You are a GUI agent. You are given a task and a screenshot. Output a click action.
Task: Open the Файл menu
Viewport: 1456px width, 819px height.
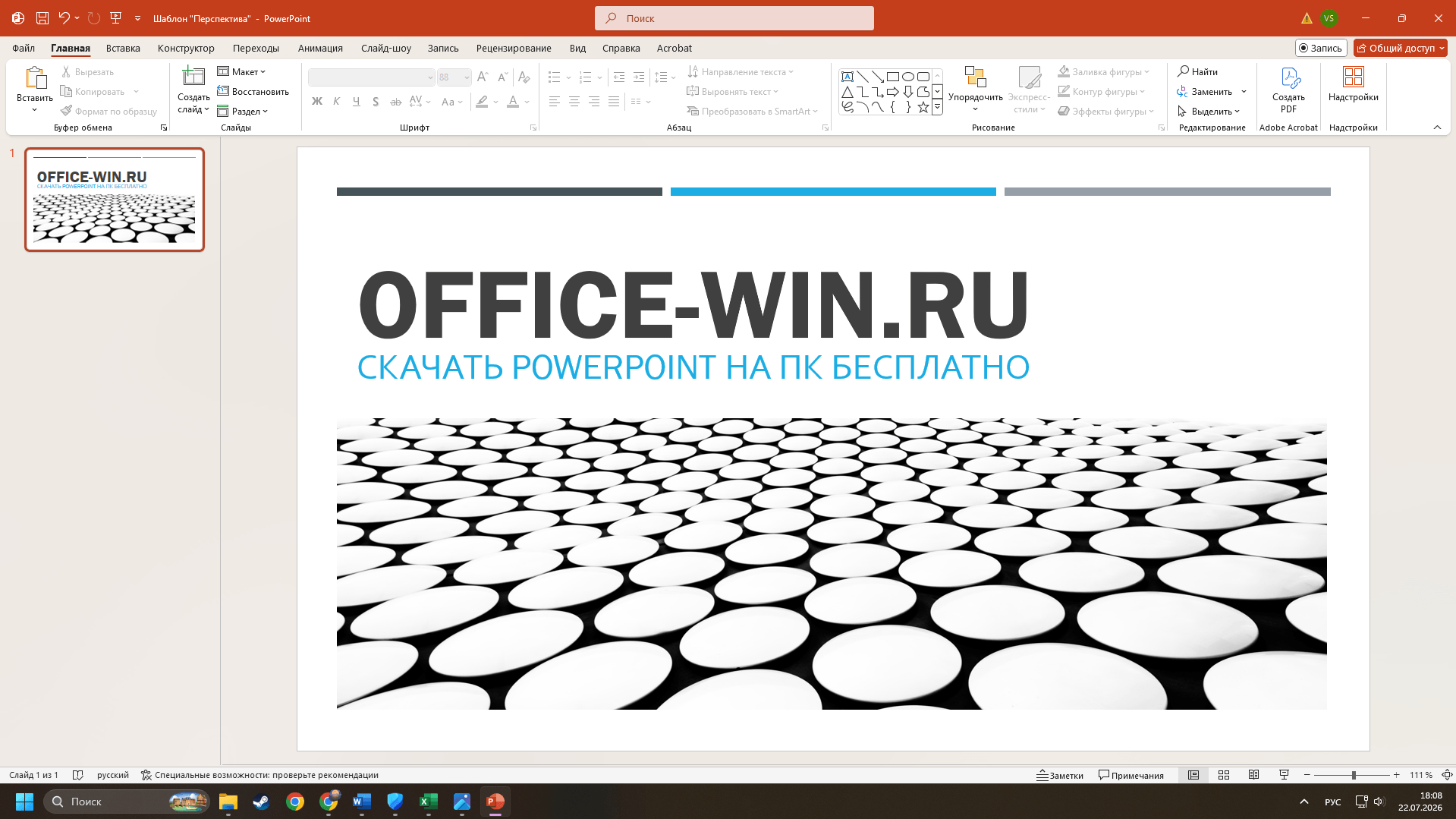tap(24, 48)
